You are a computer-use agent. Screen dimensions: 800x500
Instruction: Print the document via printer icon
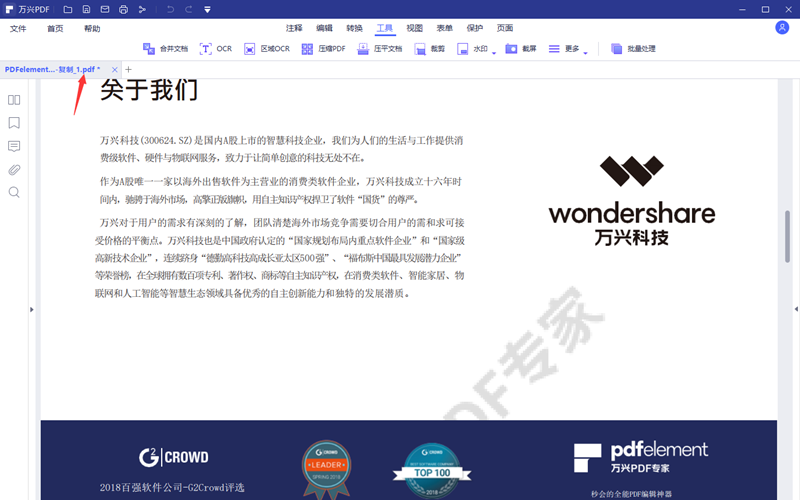pyautogui.click(x=123, y=9)
